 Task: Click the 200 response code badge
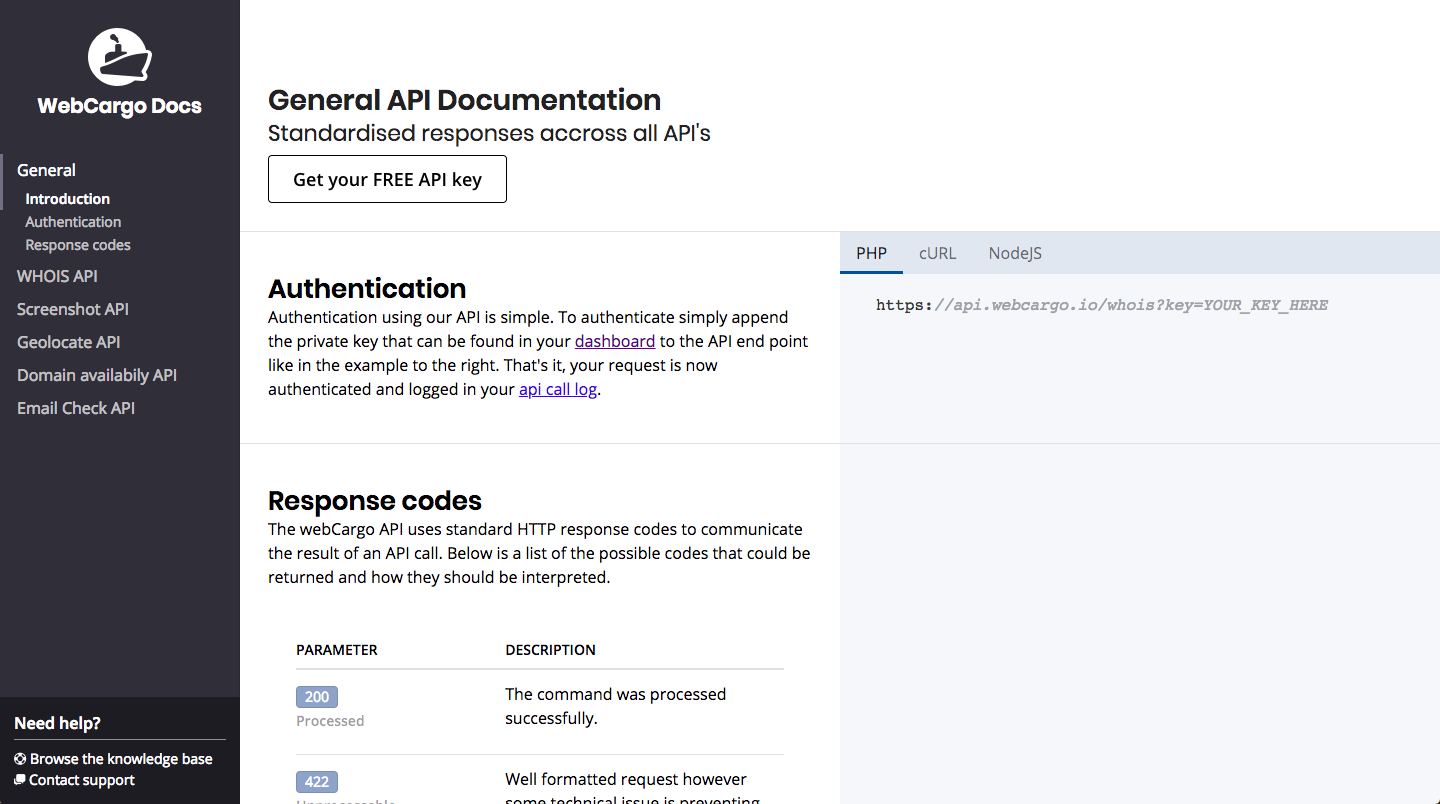coord(317,697)
